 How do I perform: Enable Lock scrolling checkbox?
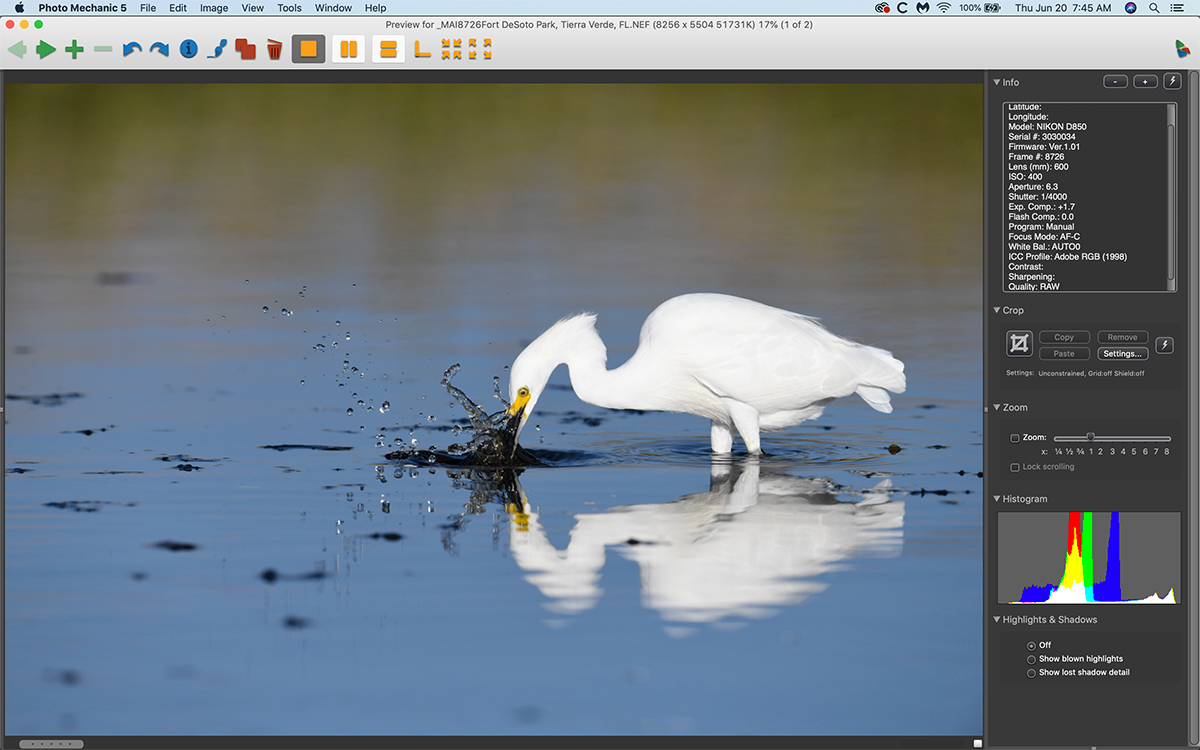1015,467
